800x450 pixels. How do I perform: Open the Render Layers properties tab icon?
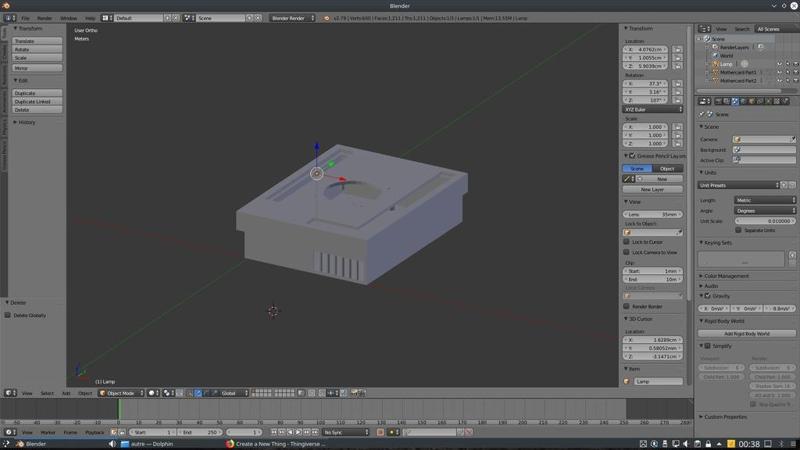(x=727, y=102)
